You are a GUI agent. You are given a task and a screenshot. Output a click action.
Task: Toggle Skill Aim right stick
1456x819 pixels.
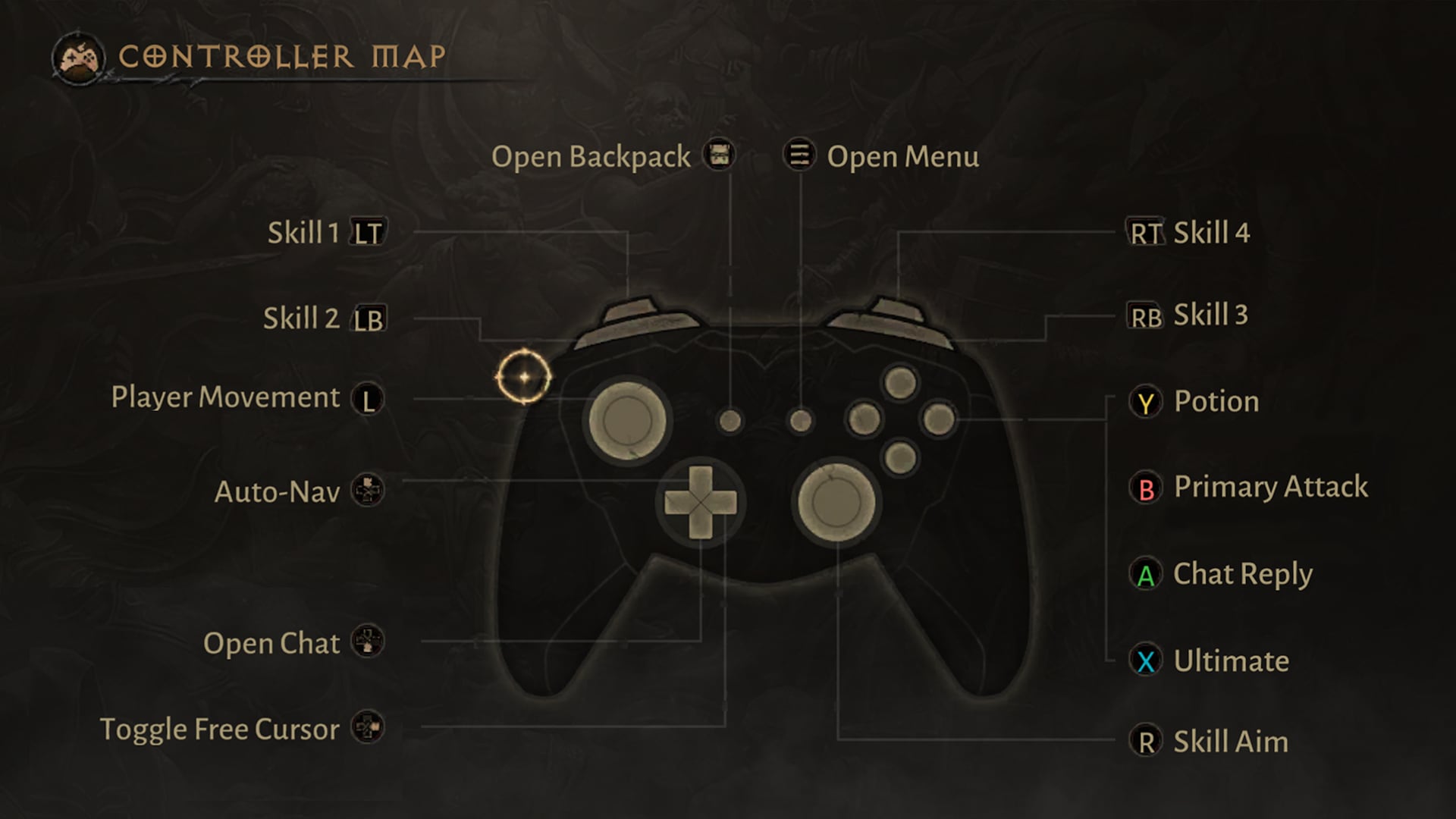tap(1140, 740)
